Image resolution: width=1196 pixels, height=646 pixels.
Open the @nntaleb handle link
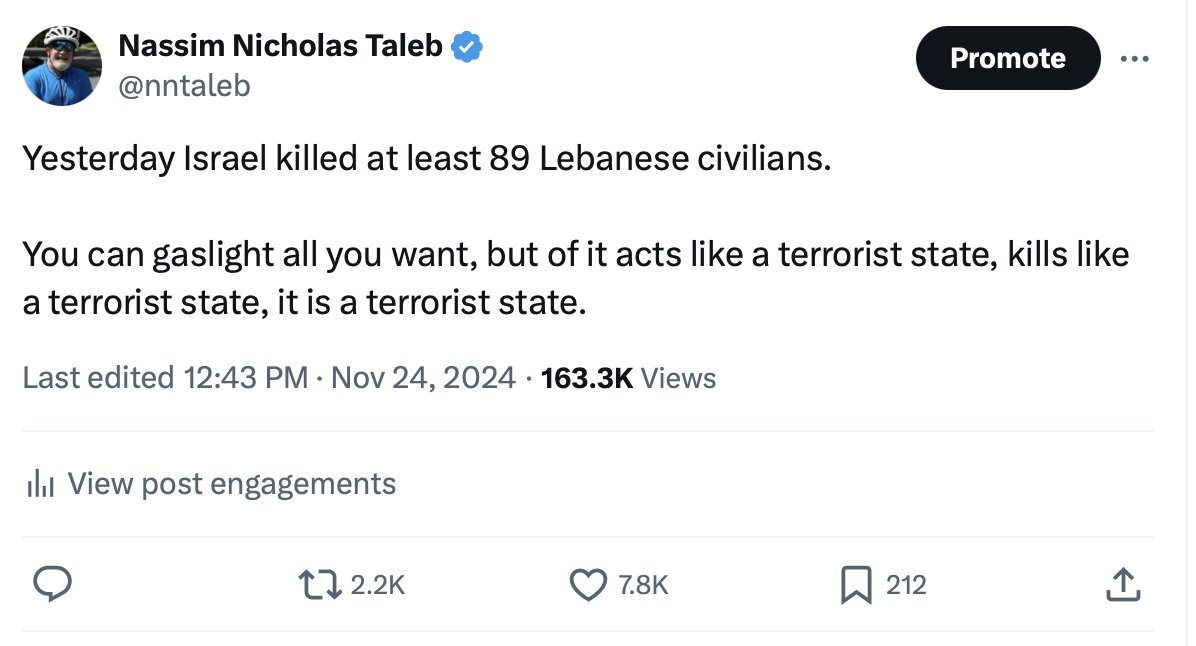(184, 87)
